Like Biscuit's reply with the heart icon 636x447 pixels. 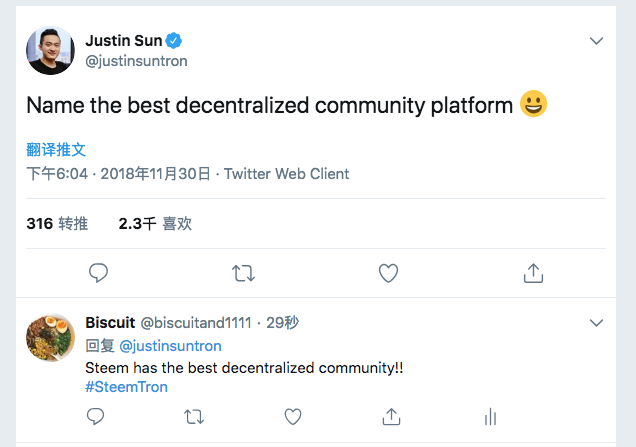click(292, 417)
